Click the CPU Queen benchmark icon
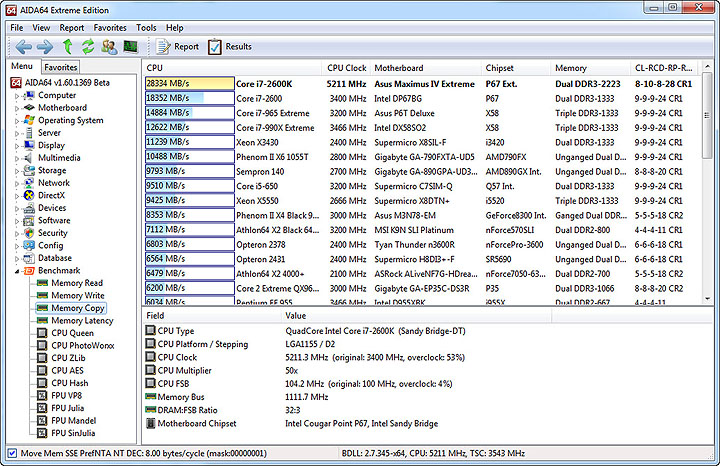 tap(42, 333)
